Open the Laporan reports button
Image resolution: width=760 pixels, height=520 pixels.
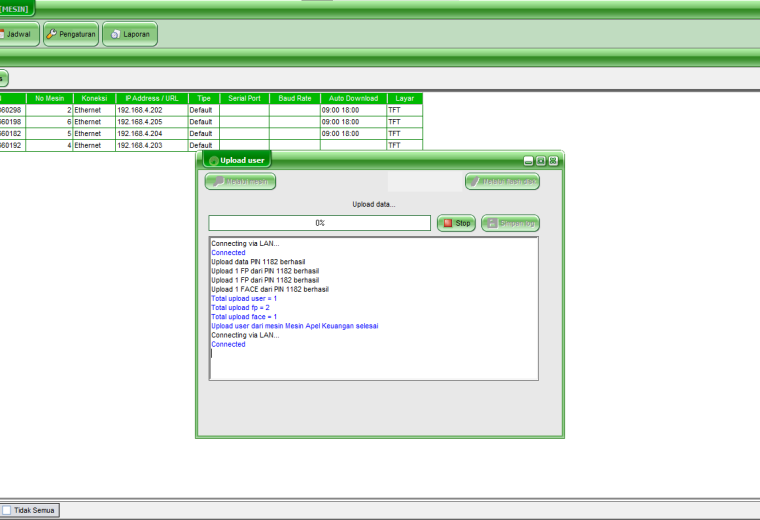[130, 34]
